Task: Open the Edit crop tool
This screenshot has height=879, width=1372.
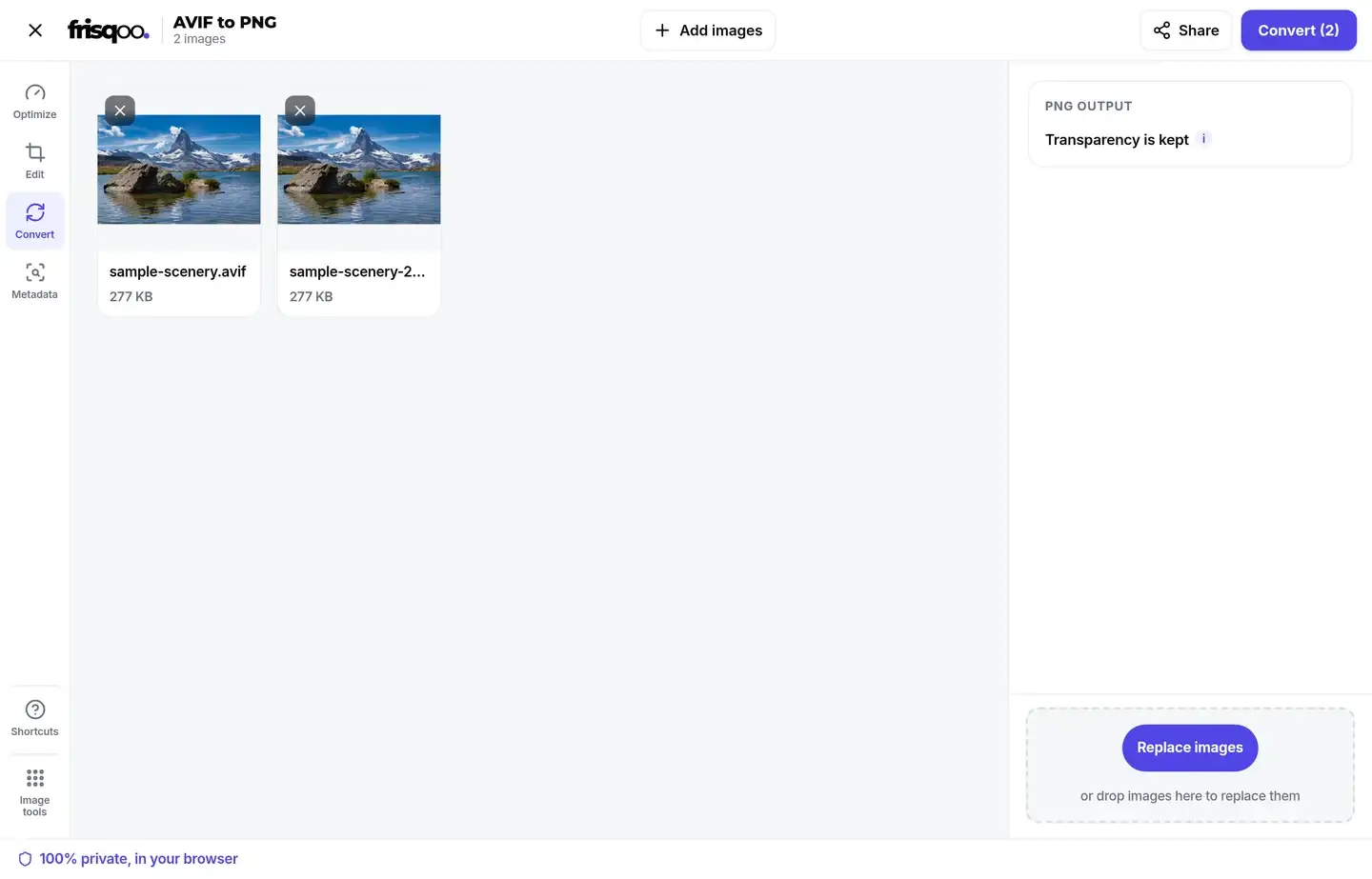Action: [35, 161]
